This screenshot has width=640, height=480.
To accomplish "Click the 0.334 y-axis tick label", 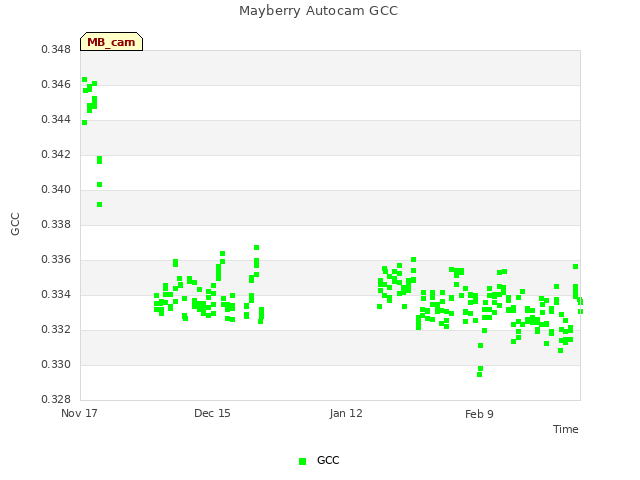I will 56,294.
